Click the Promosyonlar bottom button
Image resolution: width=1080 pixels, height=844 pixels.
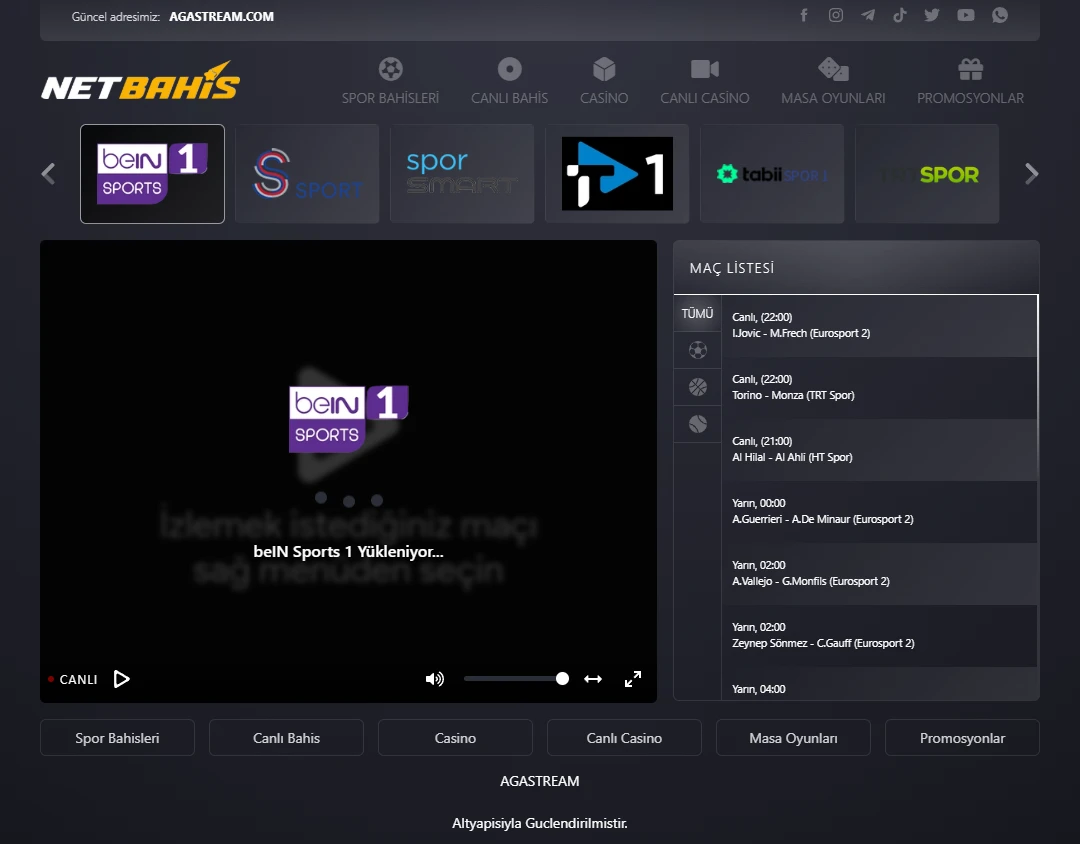click(x=962, y=738)
